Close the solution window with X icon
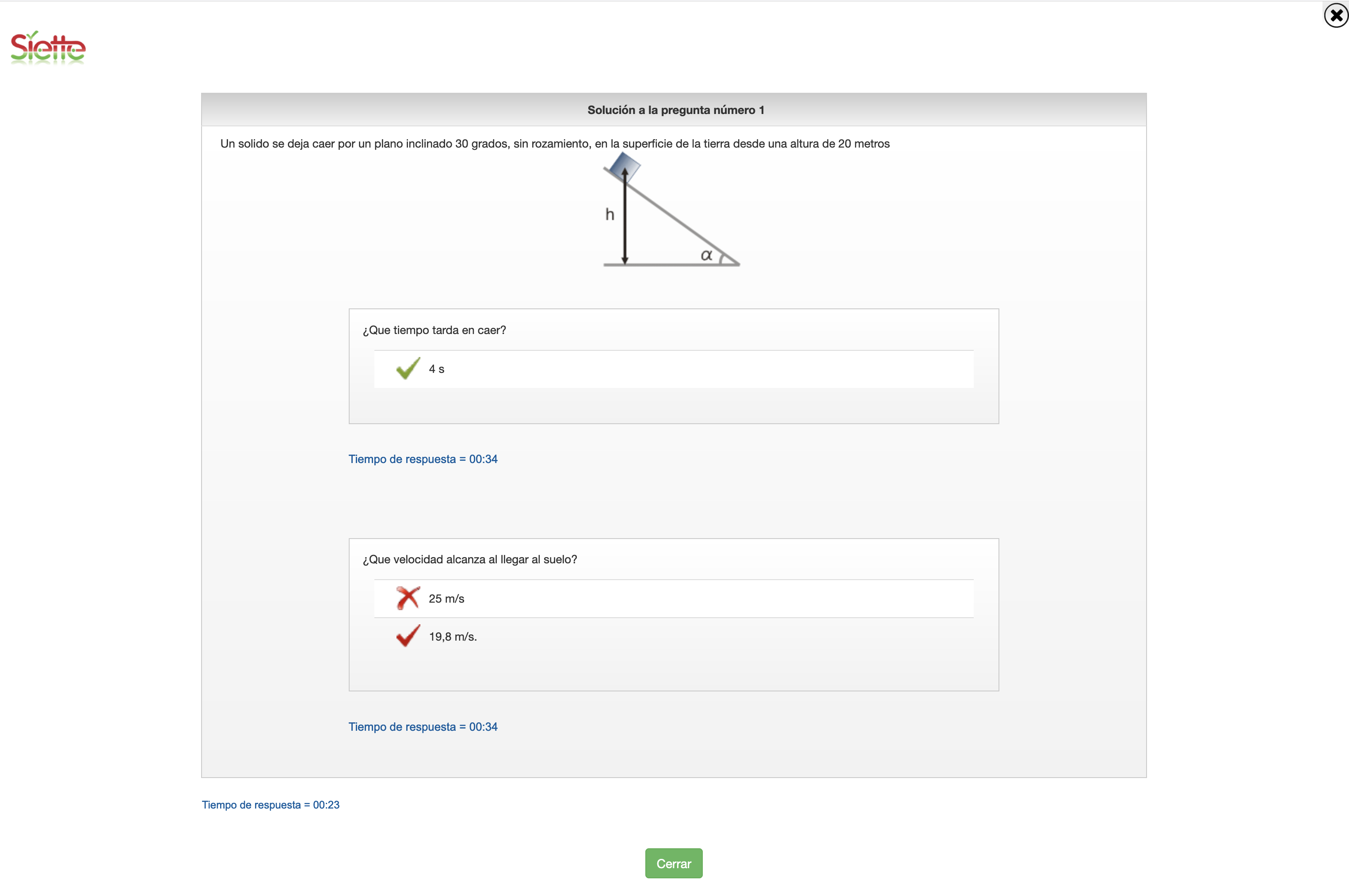This screenshot has width=1349, height=896. [1336, 15]
